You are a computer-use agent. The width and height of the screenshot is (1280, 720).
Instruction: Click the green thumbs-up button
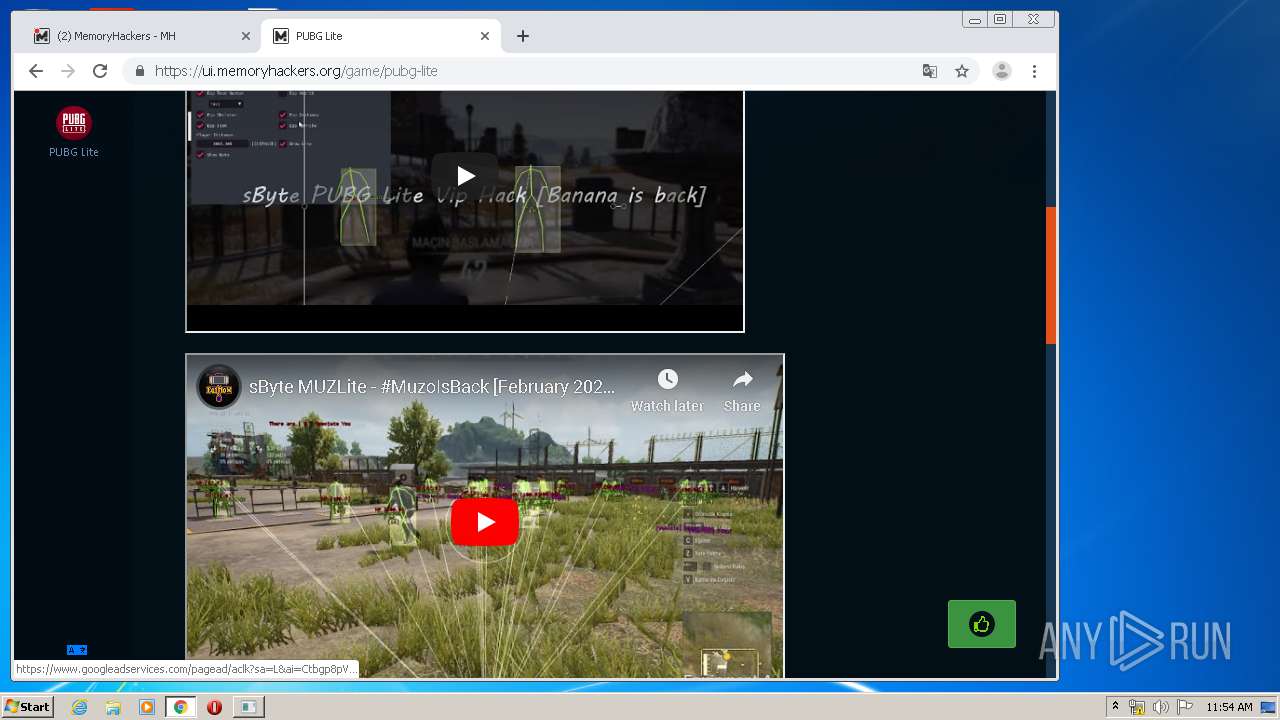click(x=982, y=624)
